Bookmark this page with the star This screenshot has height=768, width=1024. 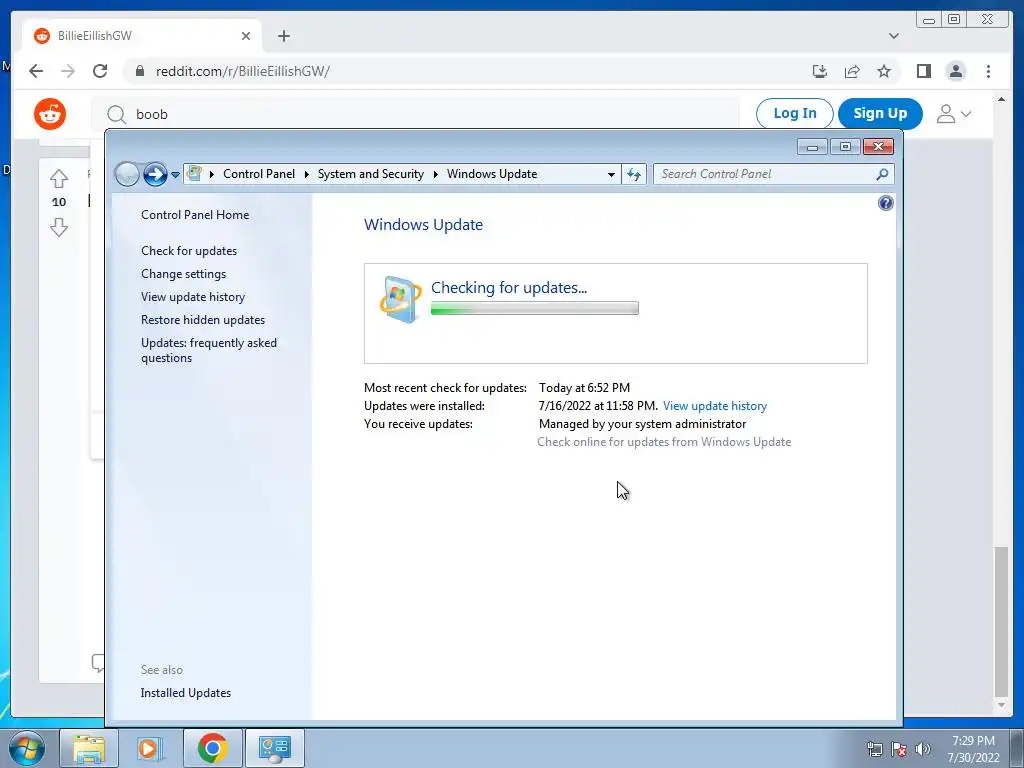[x=884, y=71]
